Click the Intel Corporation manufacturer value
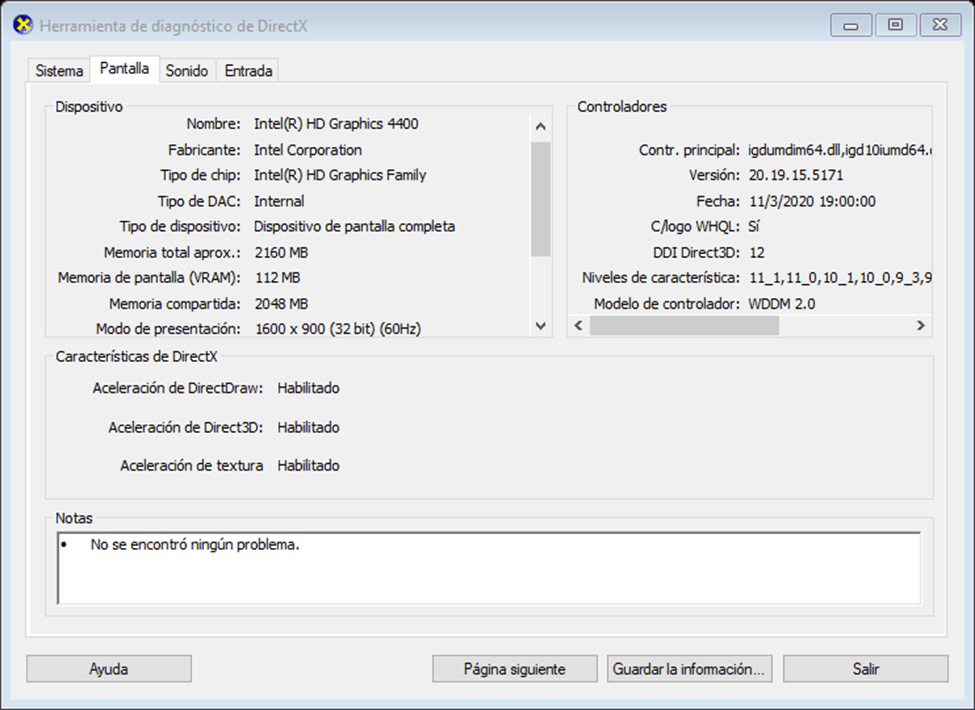Image resolution: width=975 pixels, height=710 pixels. coord(308,150)
